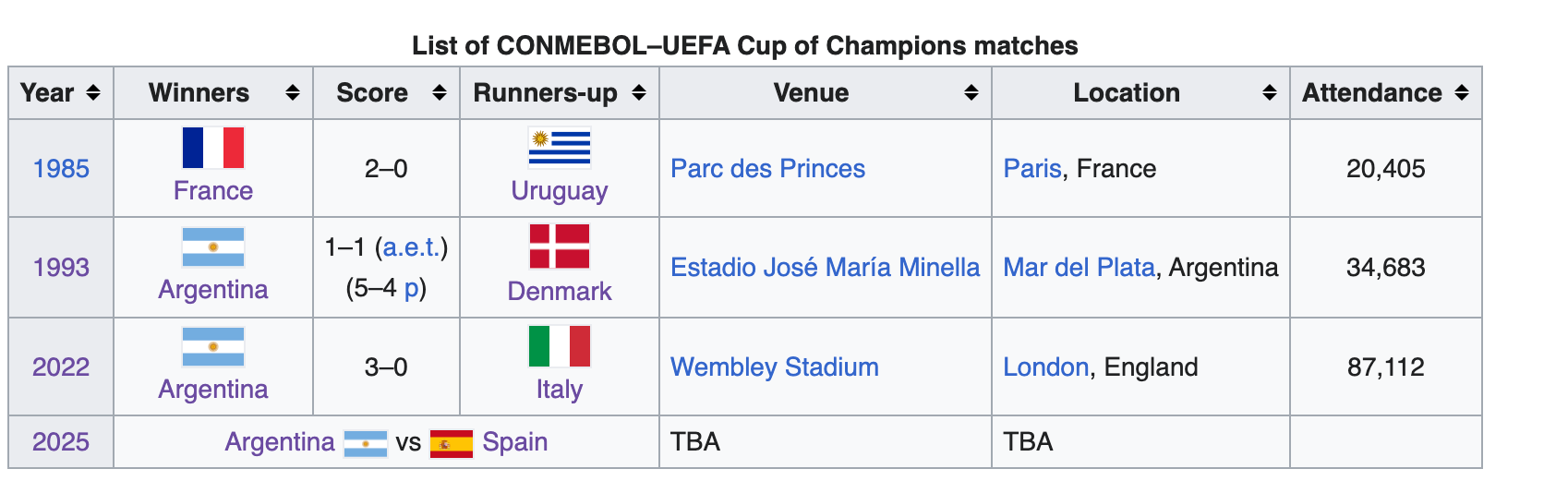Click small Argentina flag in 2025 row
Screen dimensions: 1568x493
tap(366, 444)
